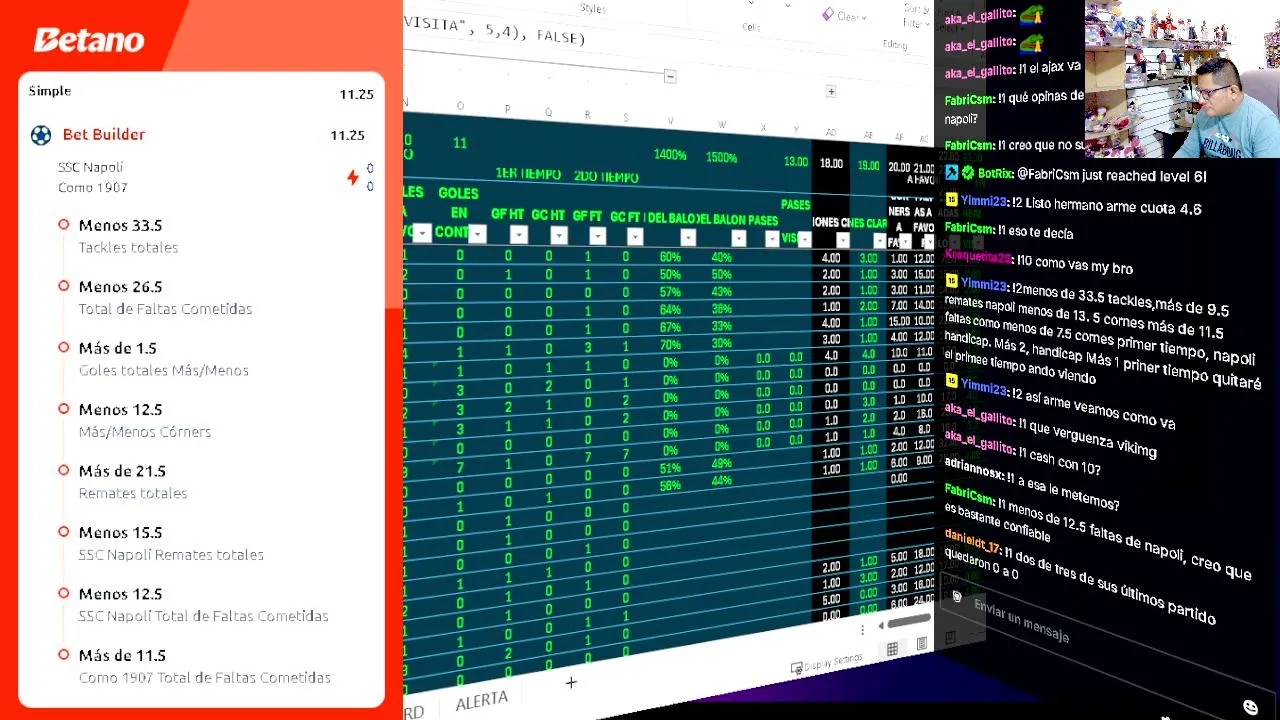Image resolution: width=1280 pixels, height=720 pixels.
Task: Click the 'Menos 33.5' selection
Action: (120, 226)
